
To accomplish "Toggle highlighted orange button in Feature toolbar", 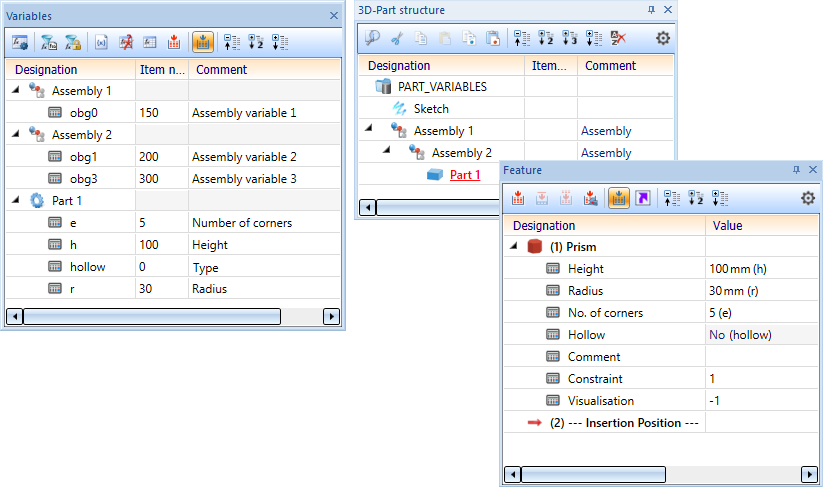I will click(x=619, y=198).
